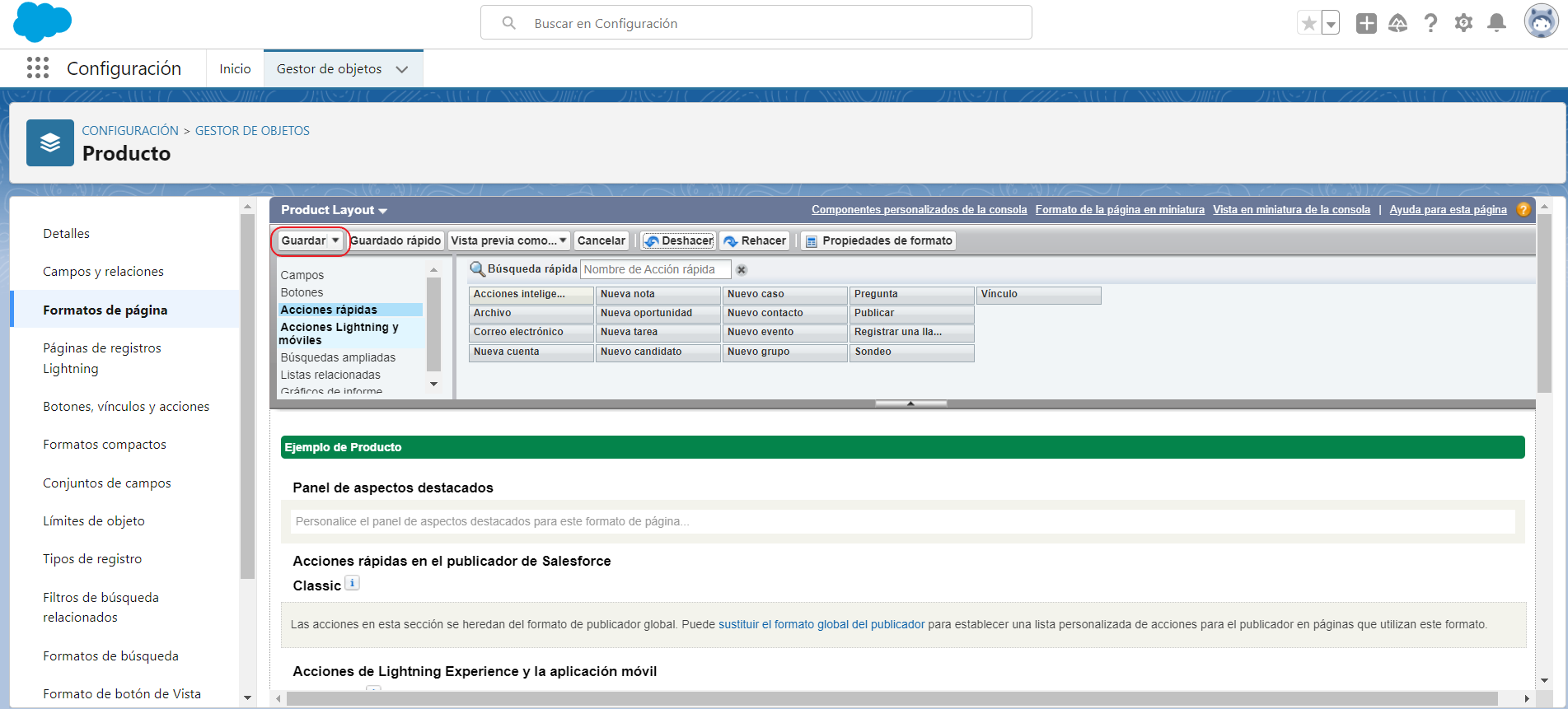Viewport: 1568px width, 709px height.
Task: Select Botones in the palette list
Action: pos(302,292)
